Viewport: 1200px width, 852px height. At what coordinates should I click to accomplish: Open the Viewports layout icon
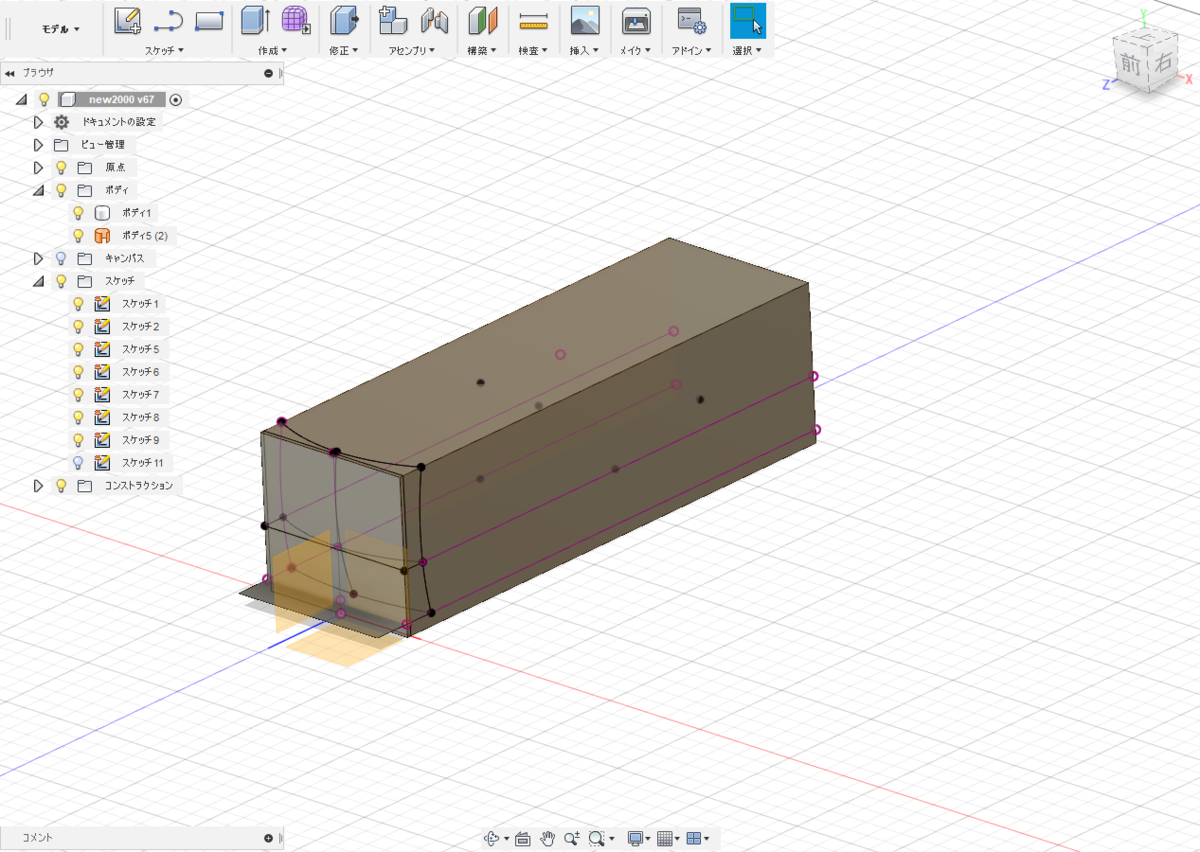694,838
